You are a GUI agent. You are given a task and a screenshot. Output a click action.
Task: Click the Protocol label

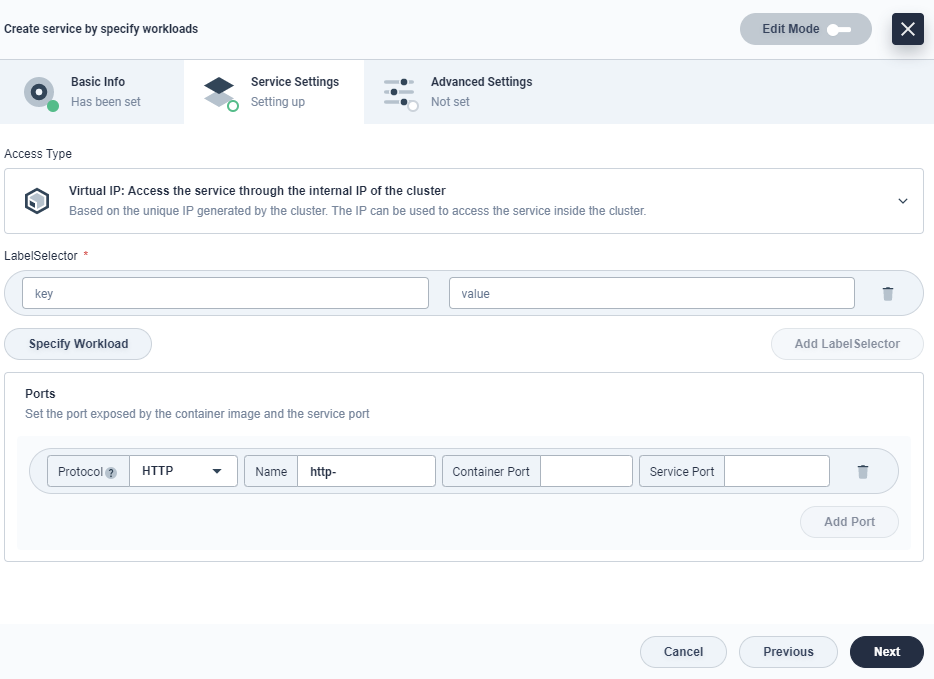tap(80, 471)
